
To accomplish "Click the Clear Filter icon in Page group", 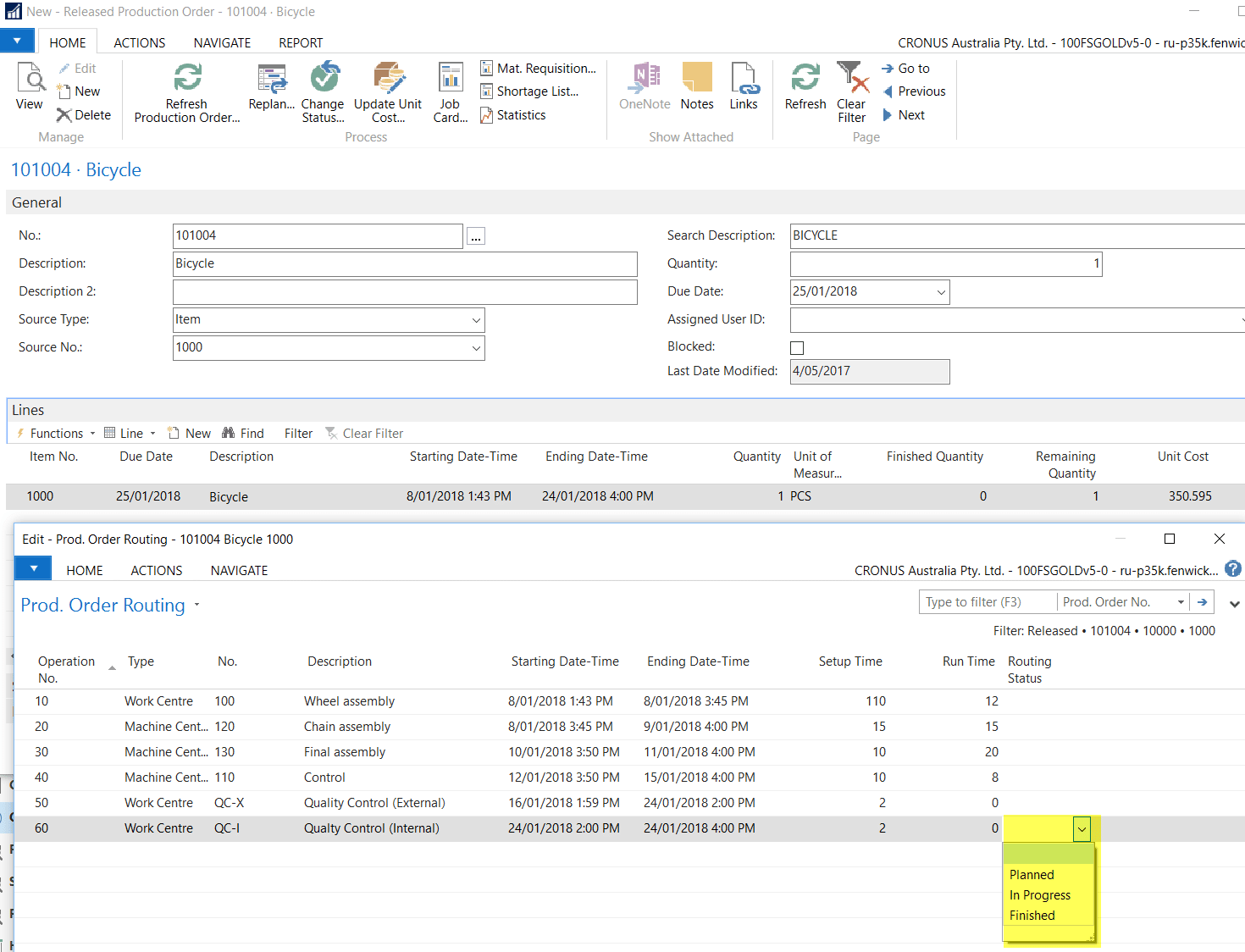I will 851,80.
